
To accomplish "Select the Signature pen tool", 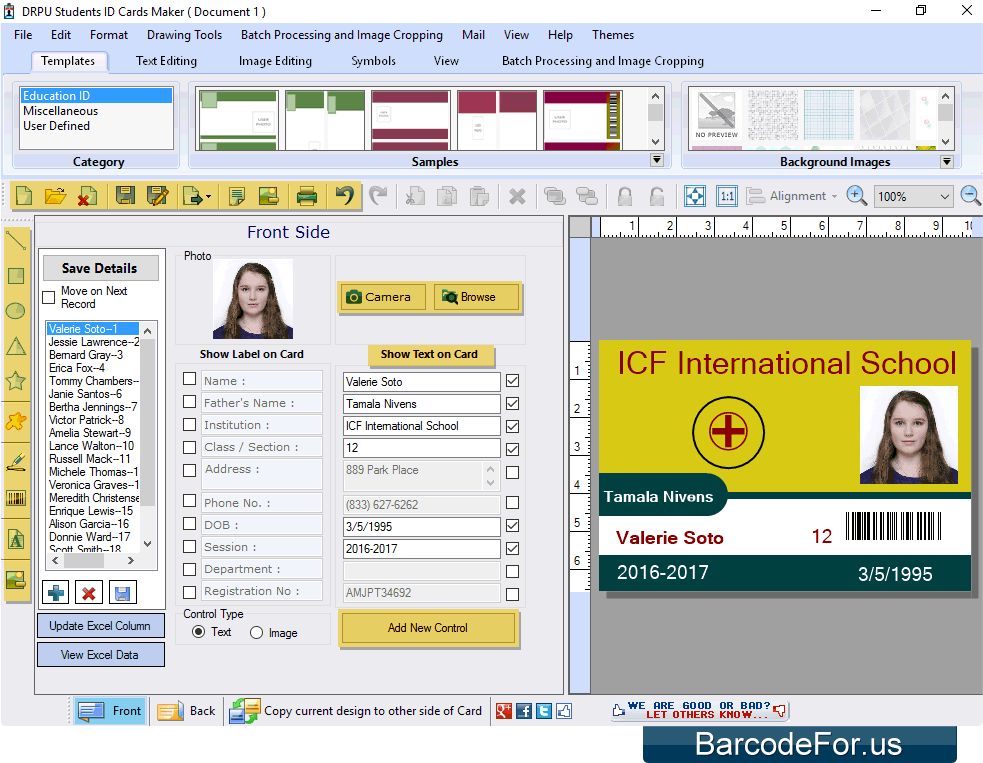I will click(x=16, y=463).
